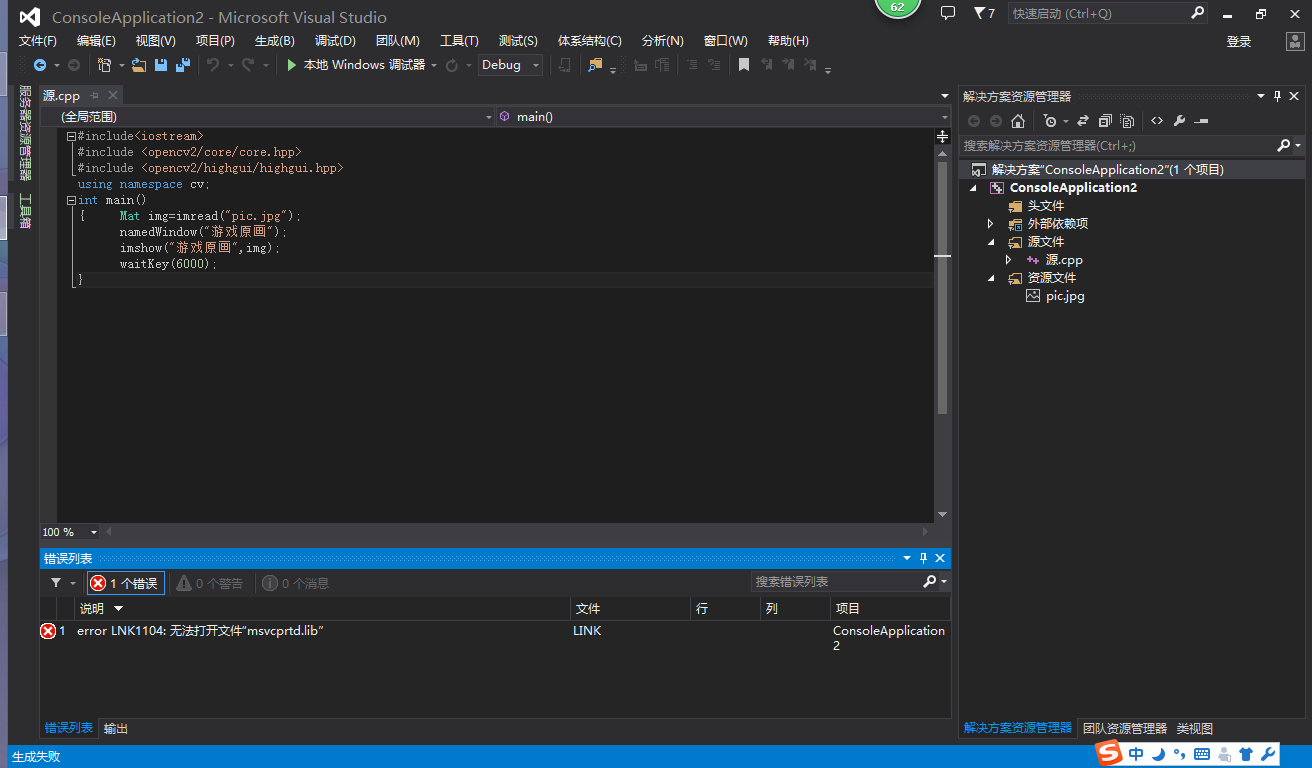Screen dimensions: 1312x768
Task: Click the 文件 column header in the error list
Action: (630, 608)
